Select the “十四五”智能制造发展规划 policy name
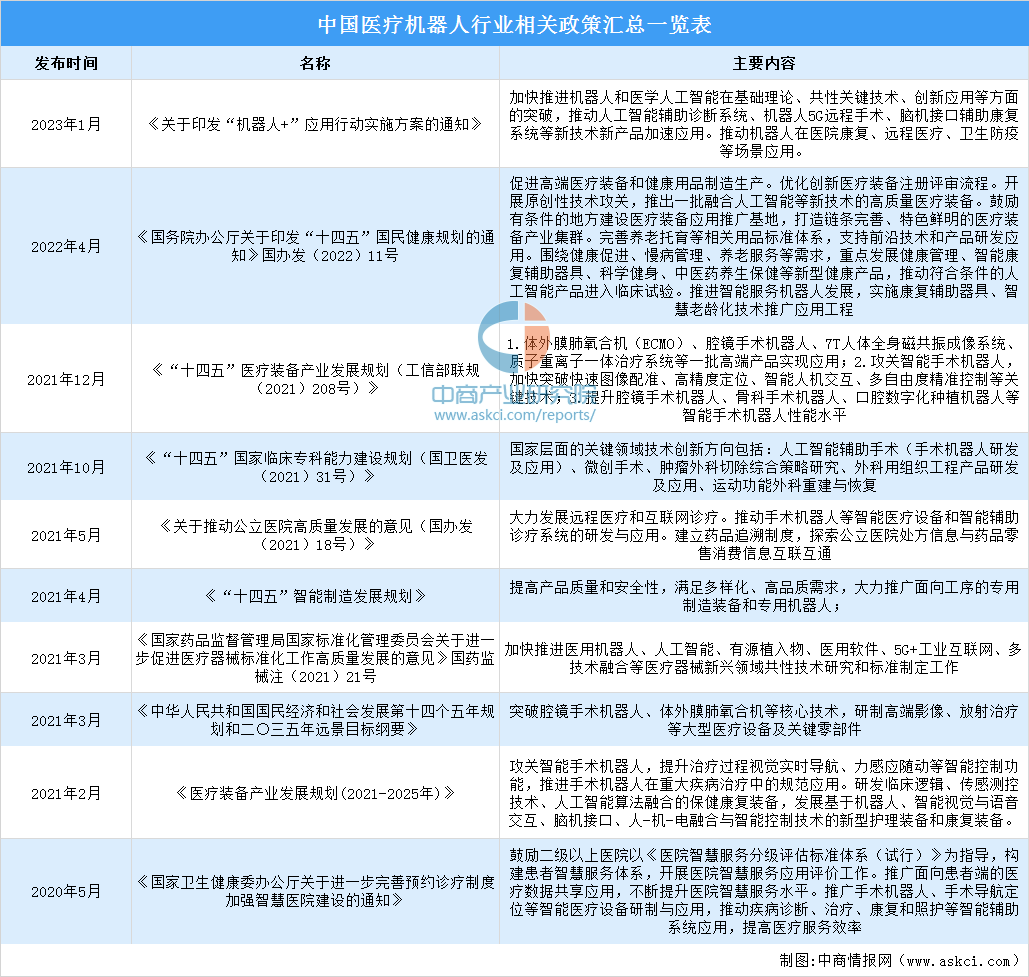This screenshot has height=977, width=1029. (x=315, y=596)
